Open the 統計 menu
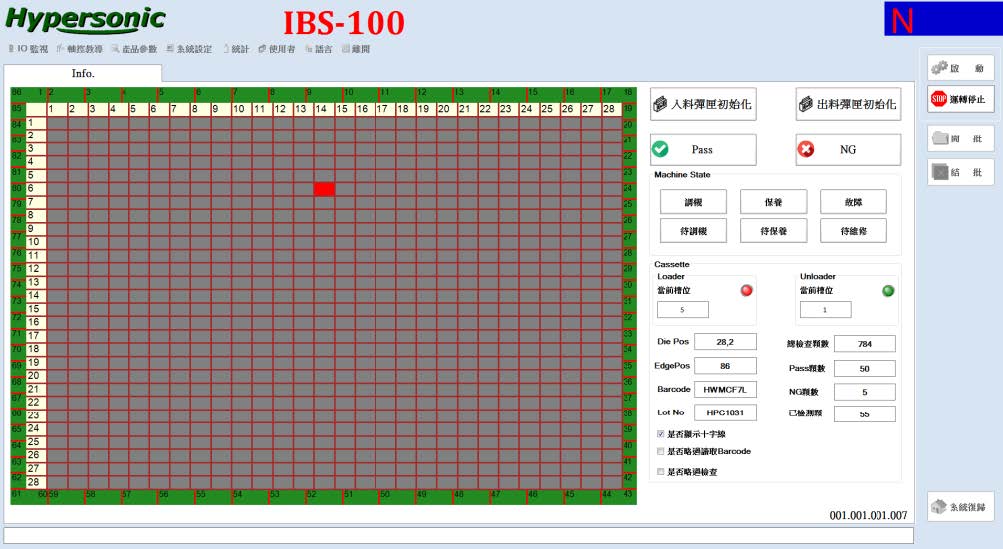 [x=236, y=49]
